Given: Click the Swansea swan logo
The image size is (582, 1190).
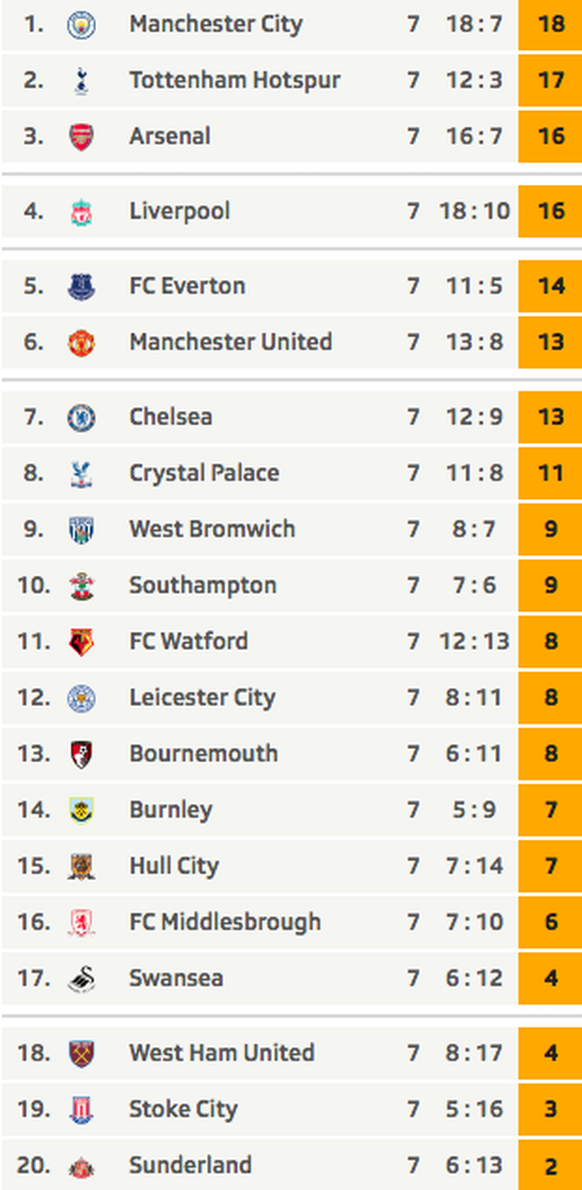Looking at the screenshot, I should pos(81,979).
